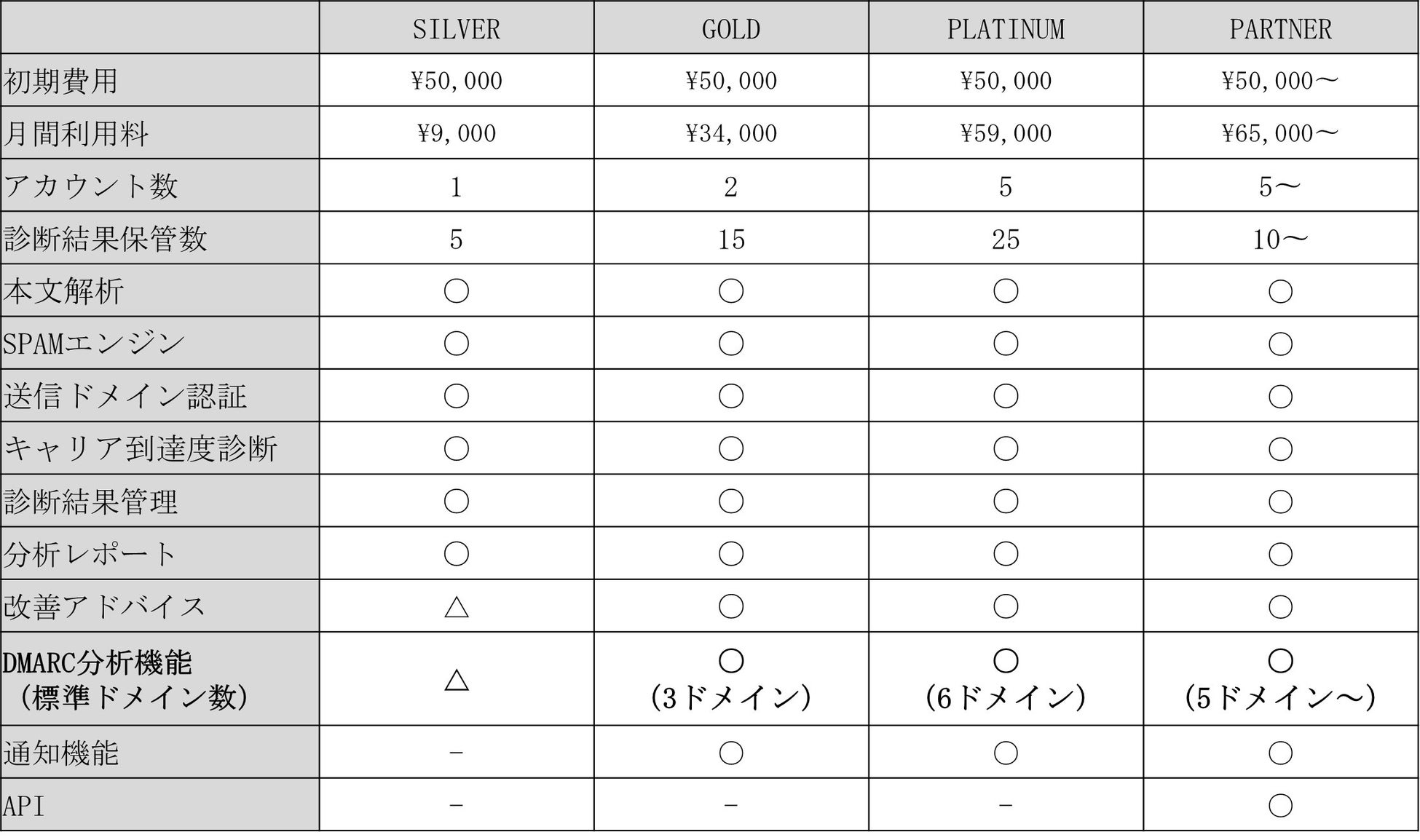Select the PARTNER キャリア到達度診断 circle
The image size is (1420, 840).
tap(1280, 448)
